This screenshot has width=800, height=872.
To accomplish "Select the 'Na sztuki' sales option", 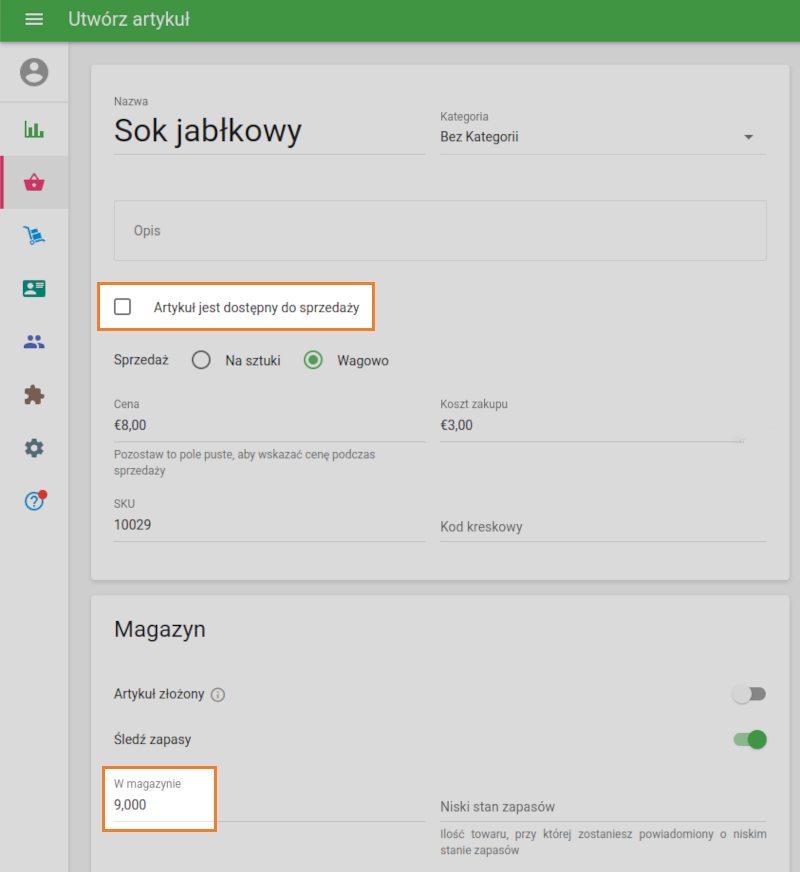I will coord(200,361).
